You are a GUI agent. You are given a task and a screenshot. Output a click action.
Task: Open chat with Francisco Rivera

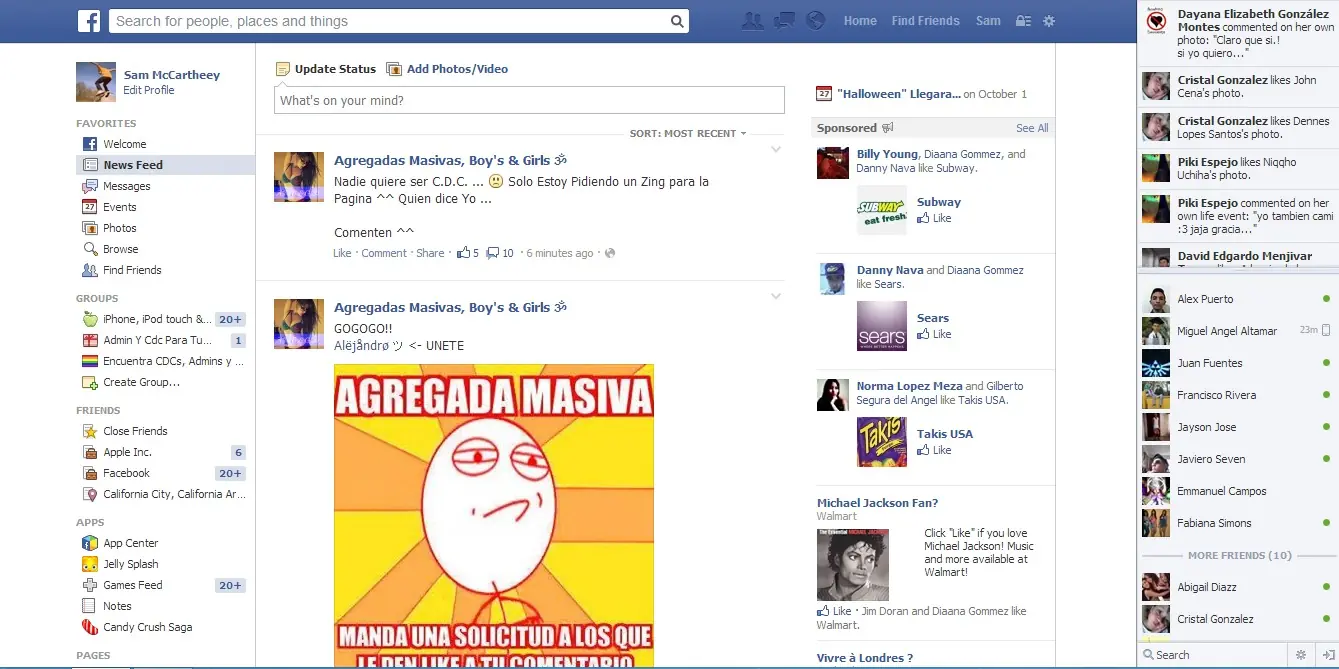tap(1238, 395)
